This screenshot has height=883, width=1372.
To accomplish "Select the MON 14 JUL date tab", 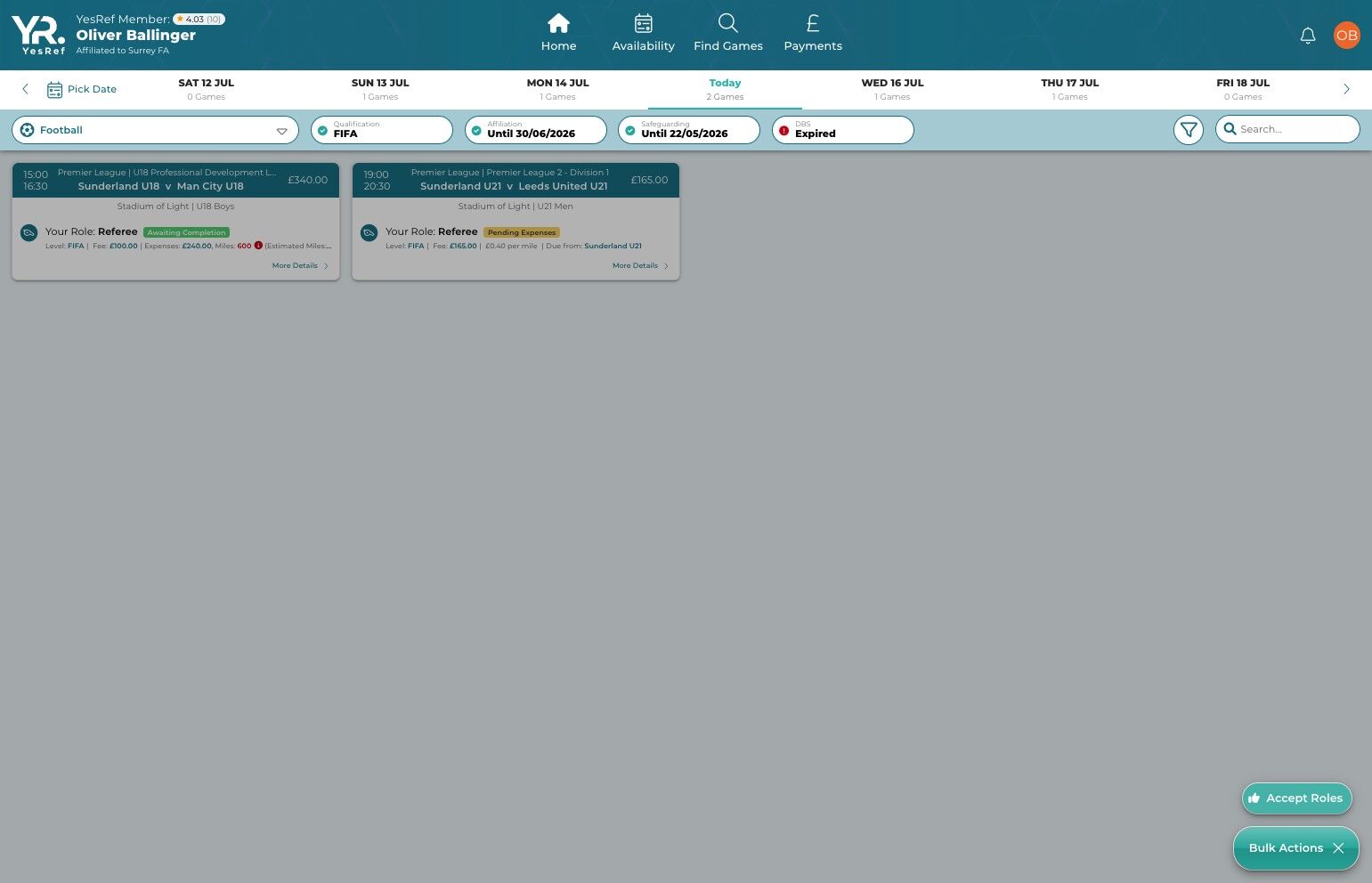I will [x=557, y=89].
